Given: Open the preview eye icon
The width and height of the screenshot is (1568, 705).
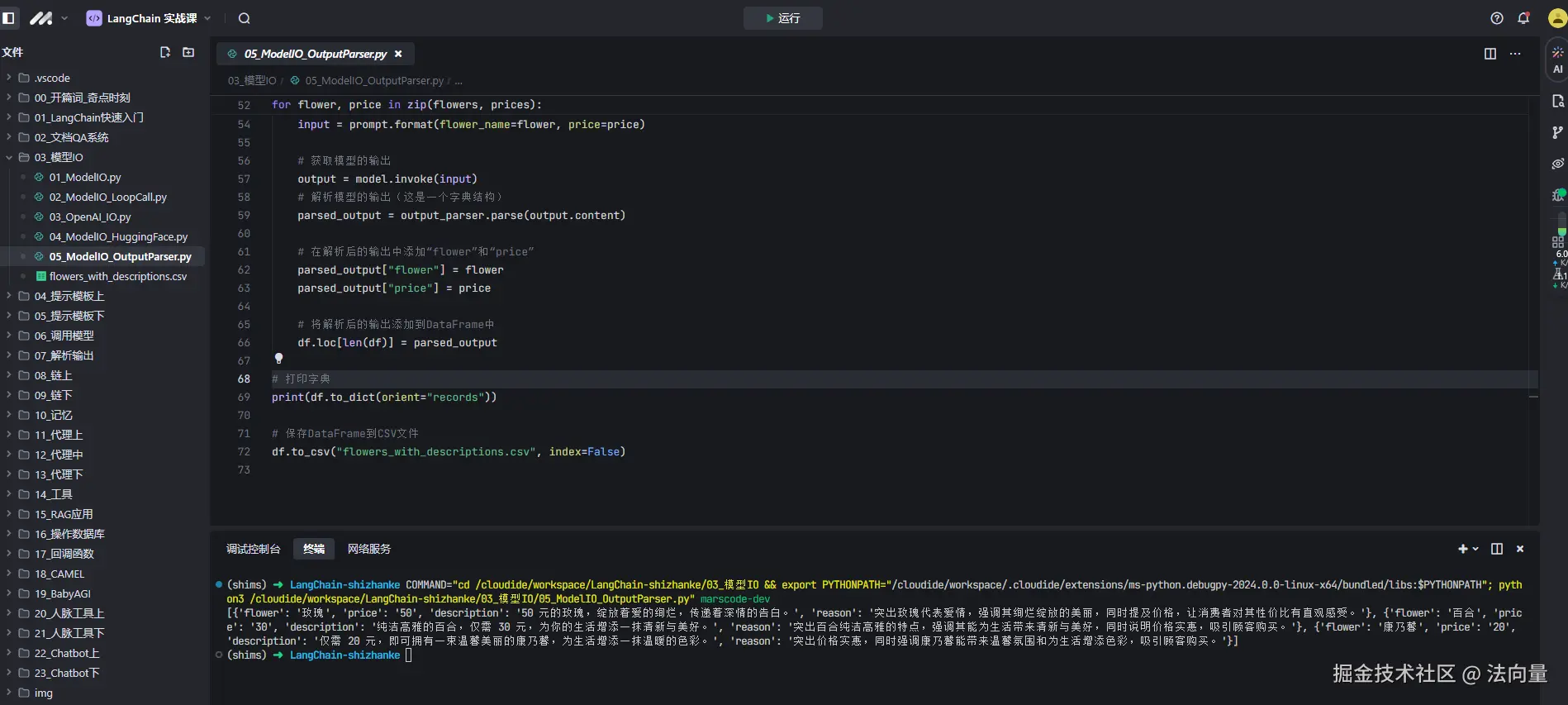Looking at the screenshot, I should tap(1557, 164).
